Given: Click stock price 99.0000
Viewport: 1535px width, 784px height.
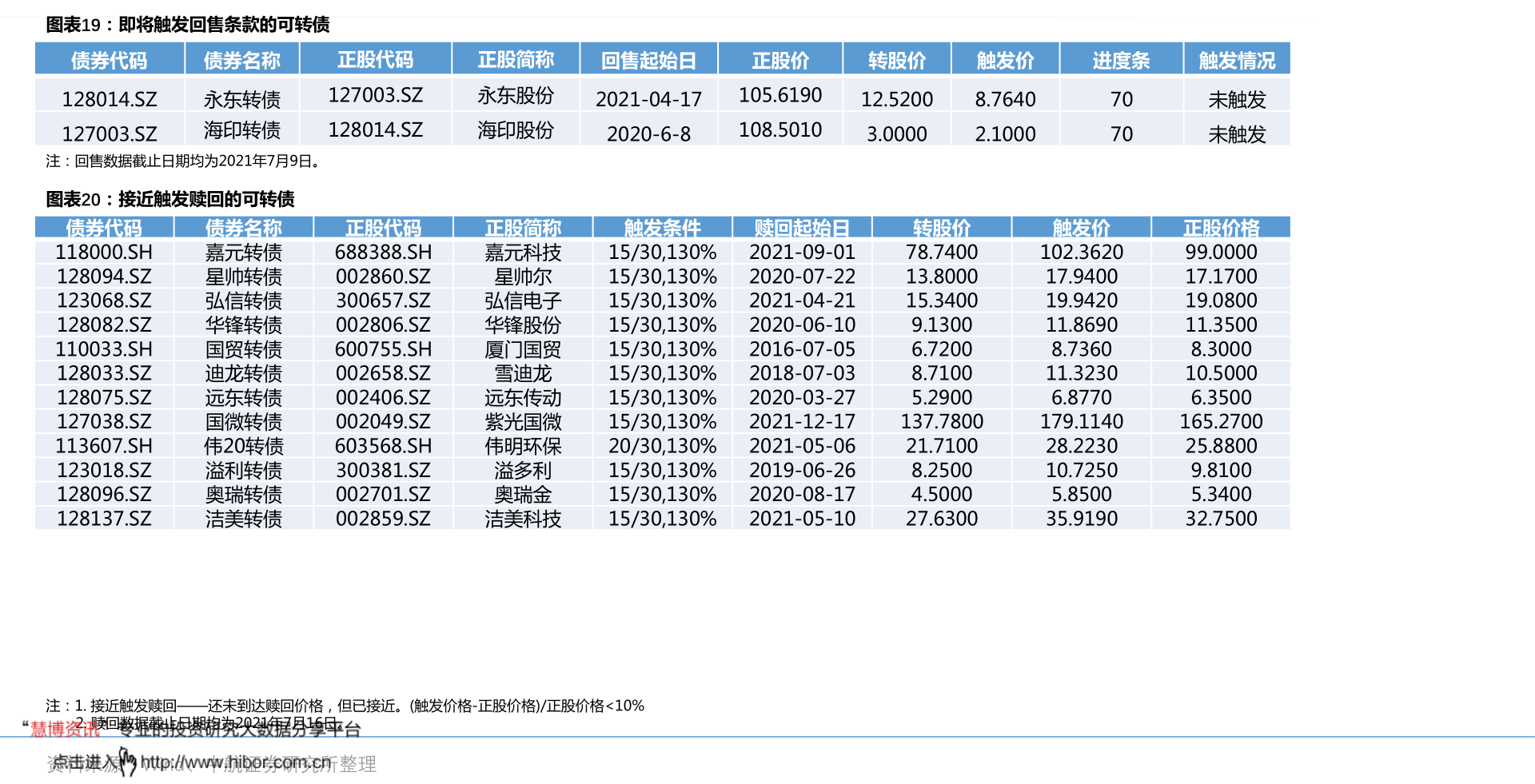Looking at the screenshot, I should point(1221,252).
